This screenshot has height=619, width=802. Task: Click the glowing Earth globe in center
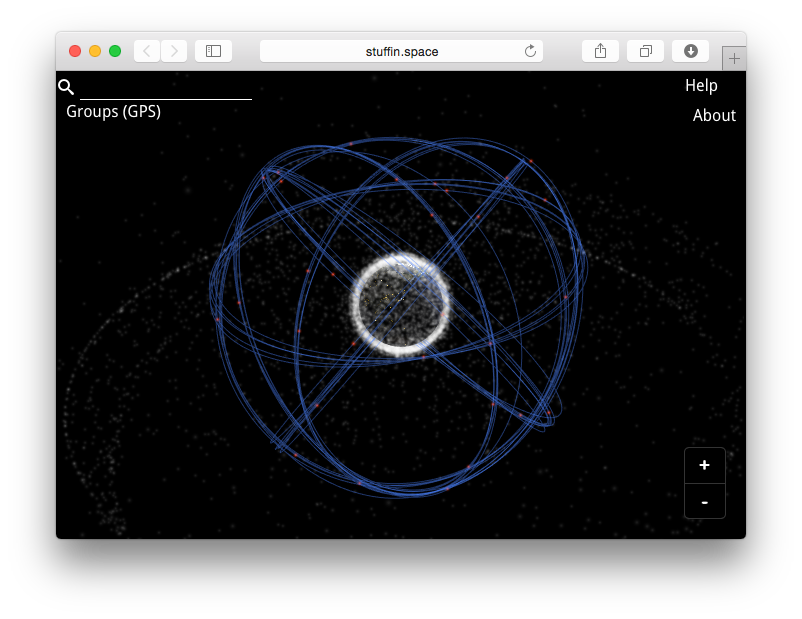tap(400, 305)
